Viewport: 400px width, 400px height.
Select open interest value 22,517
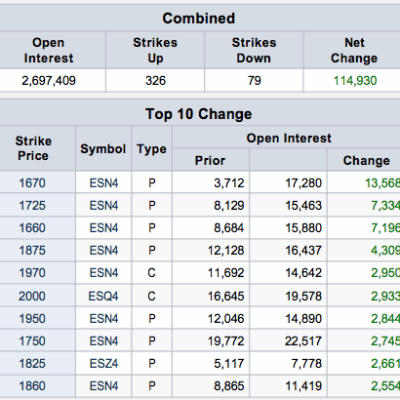tap(304, 341)
